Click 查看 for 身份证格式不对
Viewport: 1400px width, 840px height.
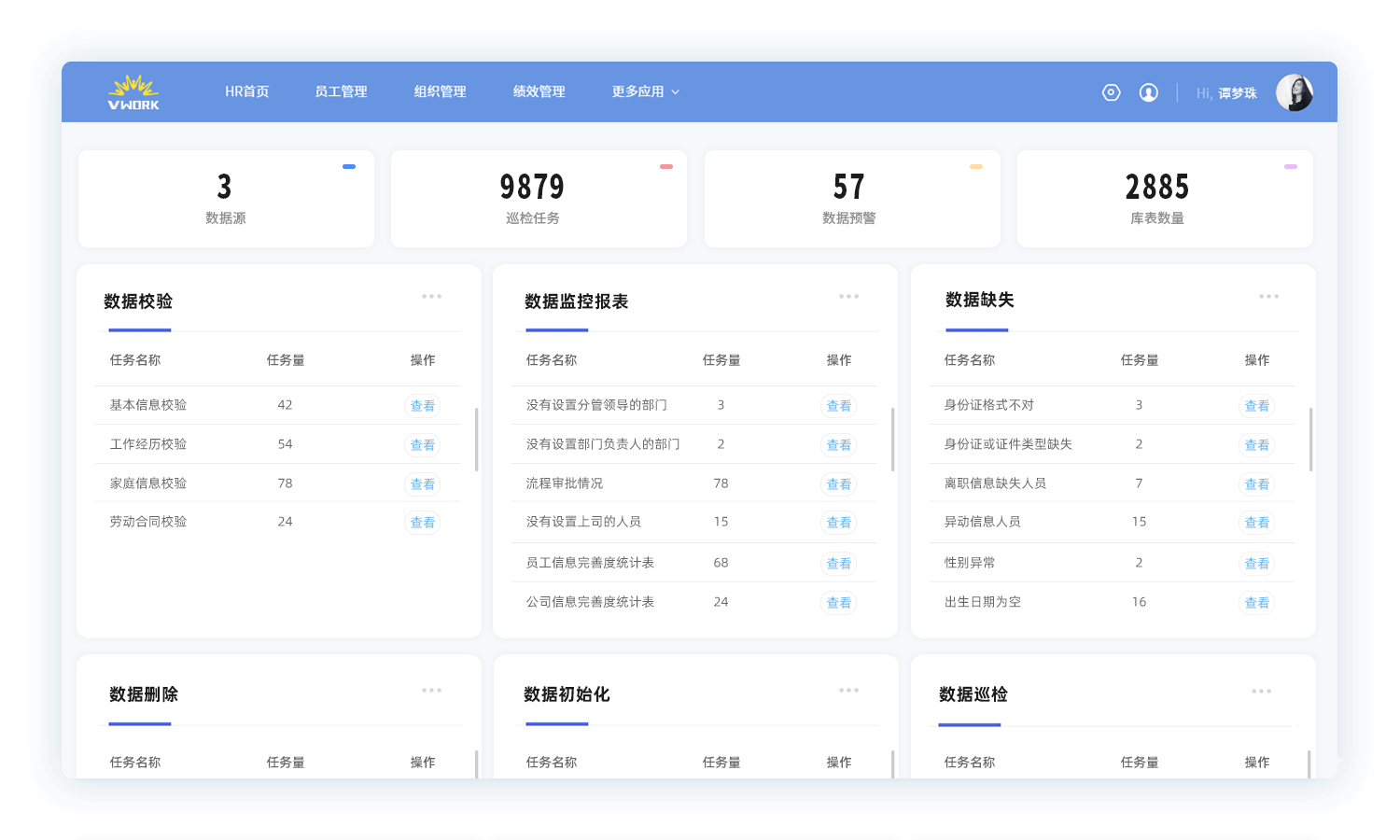1257,406
